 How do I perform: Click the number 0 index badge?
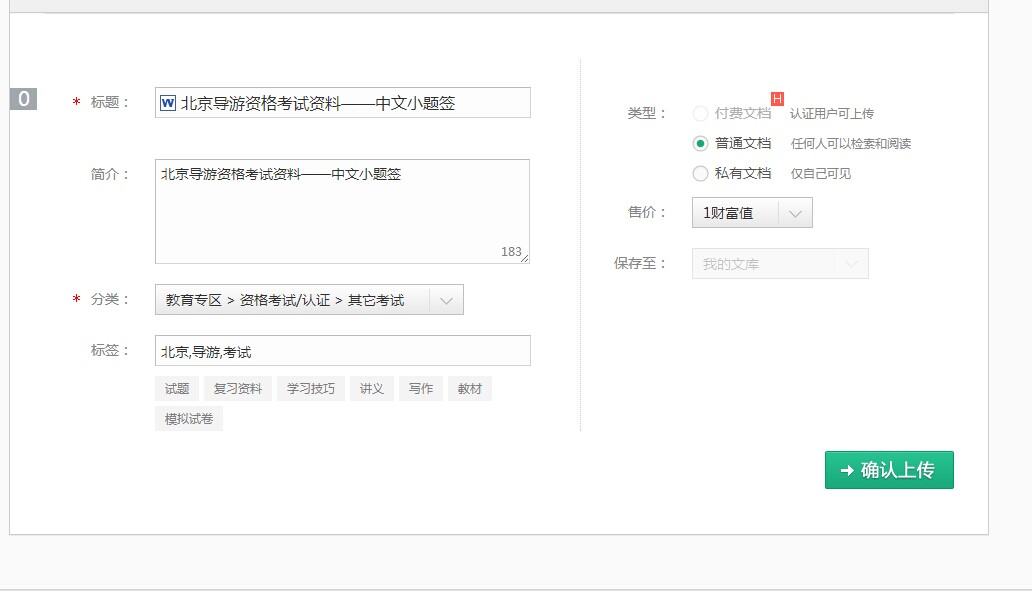pyautogui.click(x=23, y=99)
